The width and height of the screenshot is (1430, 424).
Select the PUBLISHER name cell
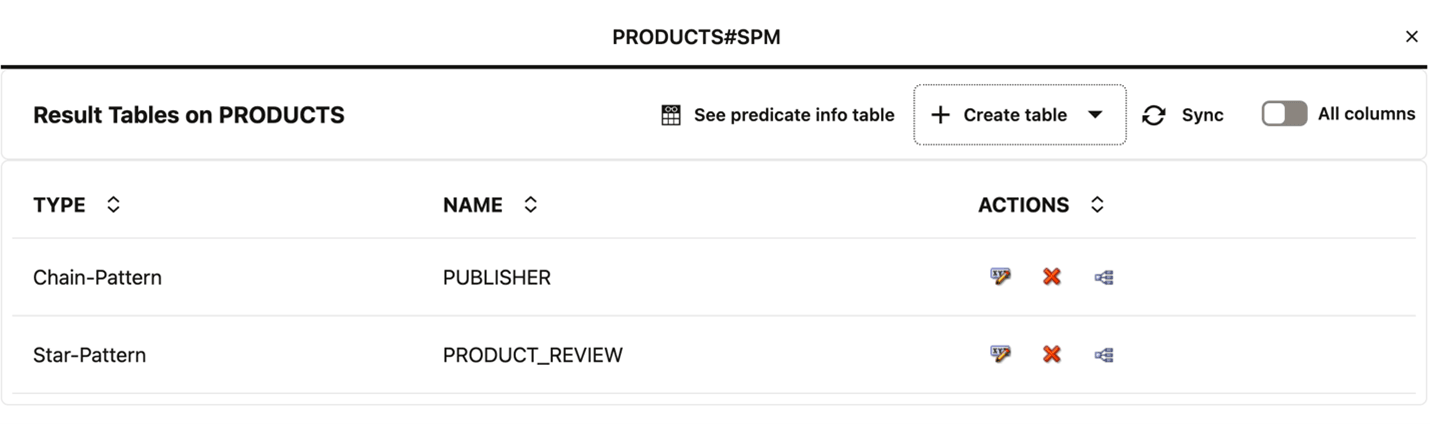tap(497, 278)
